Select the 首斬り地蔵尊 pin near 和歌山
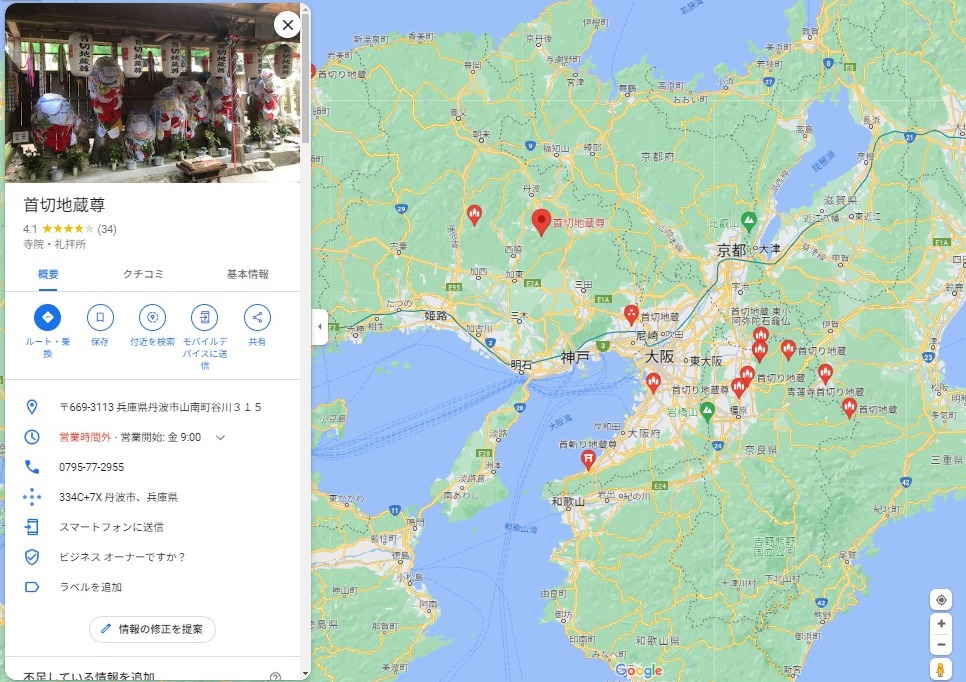The image size is (966, 682). 588,459
